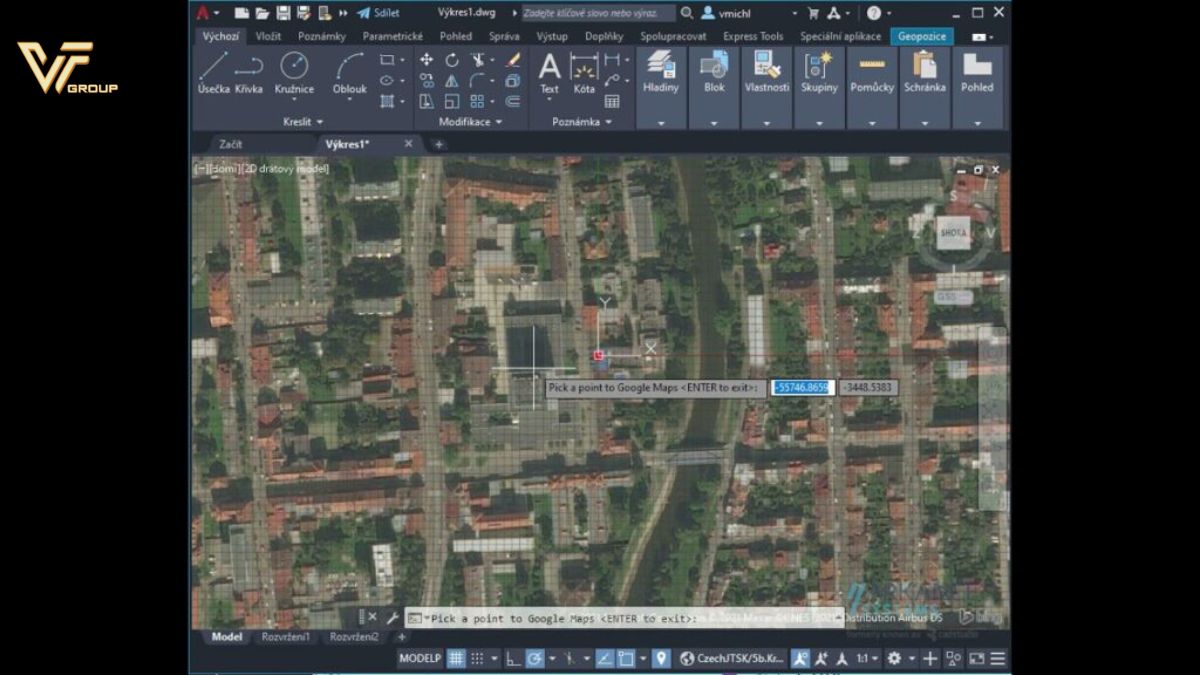Click the Open file icon in quick access toolbar
Screen dimensions: 1200x675
(x=262, y=13)
